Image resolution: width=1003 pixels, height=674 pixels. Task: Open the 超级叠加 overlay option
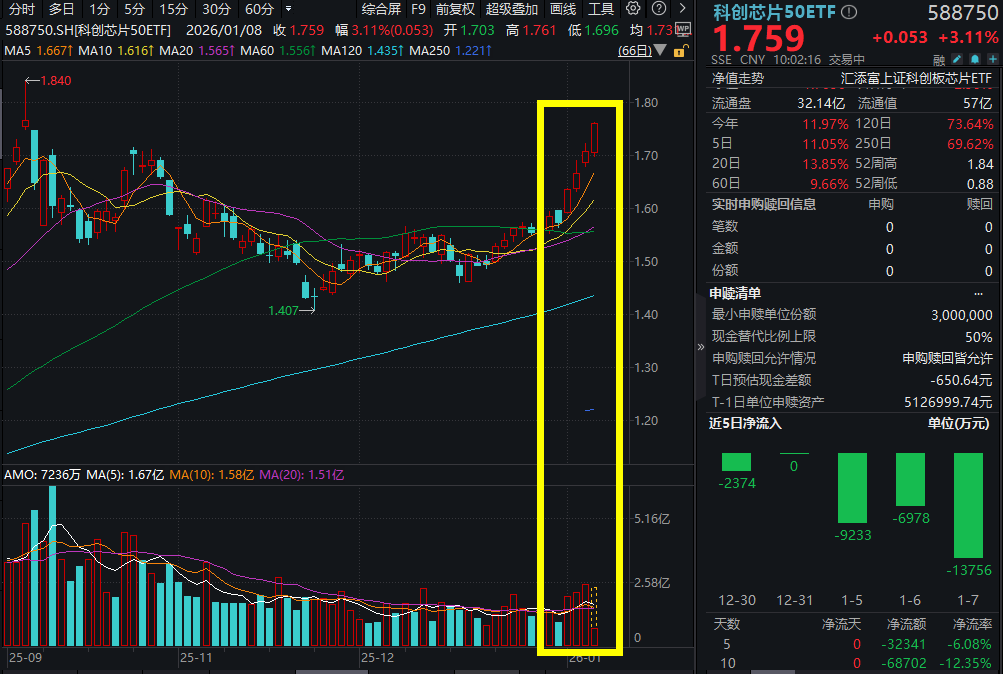click(512, 9)
